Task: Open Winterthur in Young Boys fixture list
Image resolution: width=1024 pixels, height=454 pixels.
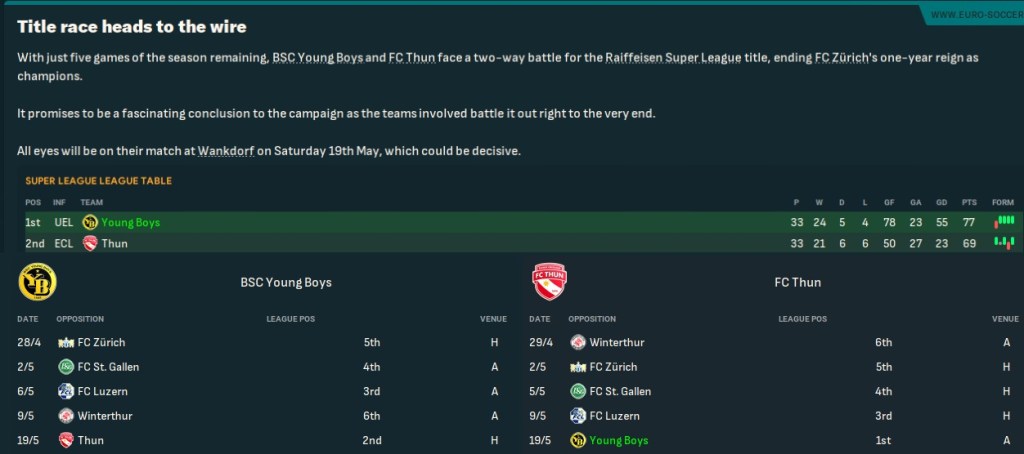Action: coord(104,416)
